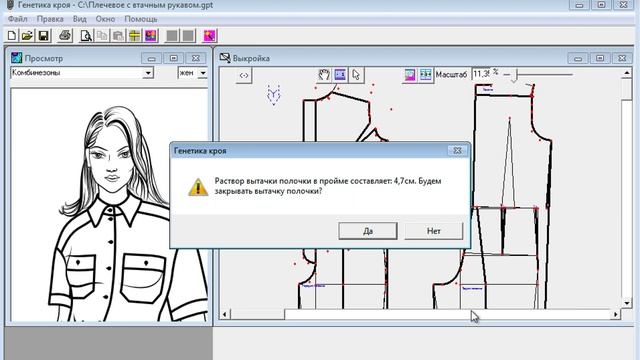Click the scroll down arrow in Выкройка

click(627, 303)
